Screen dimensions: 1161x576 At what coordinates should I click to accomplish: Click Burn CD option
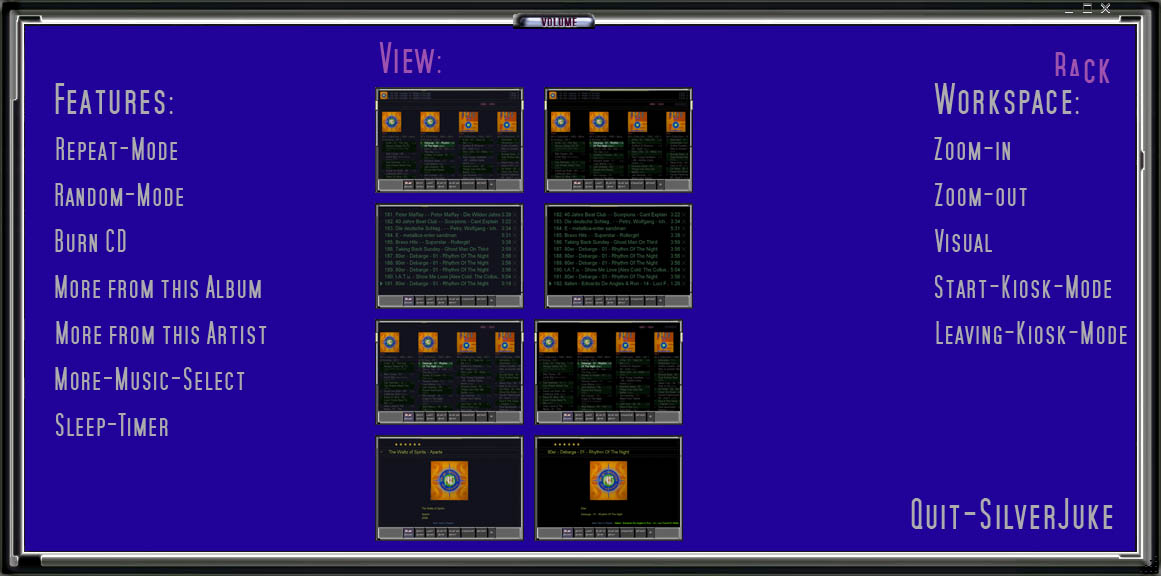click(91, 242)
